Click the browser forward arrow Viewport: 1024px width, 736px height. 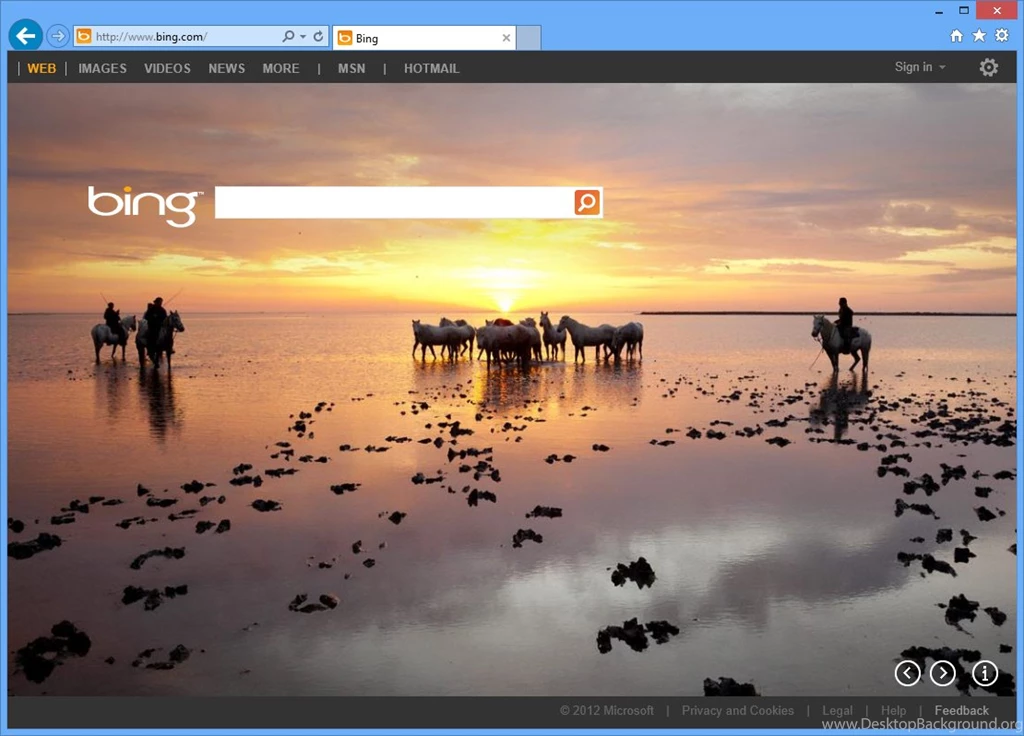coord(57,35)
